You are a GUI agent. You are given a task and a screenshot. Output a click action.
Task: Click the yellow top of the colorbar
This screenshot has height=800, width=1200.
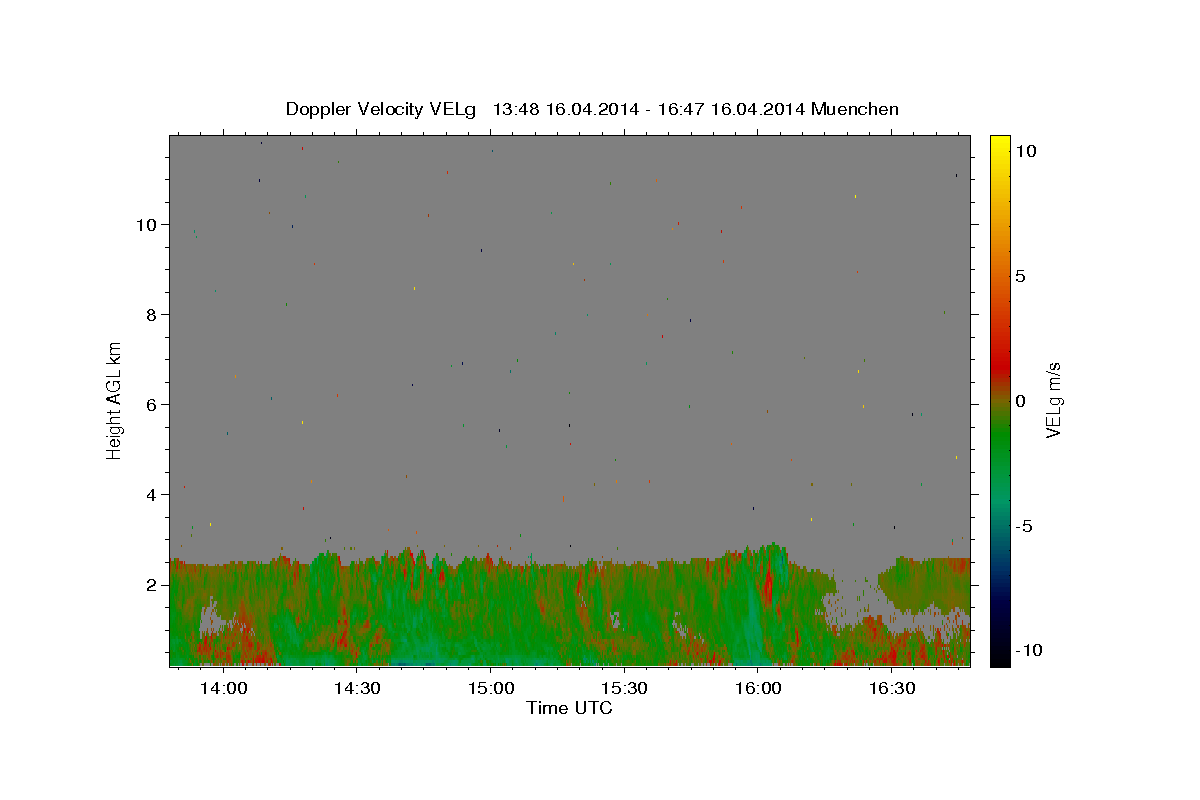pos(1000,145)
